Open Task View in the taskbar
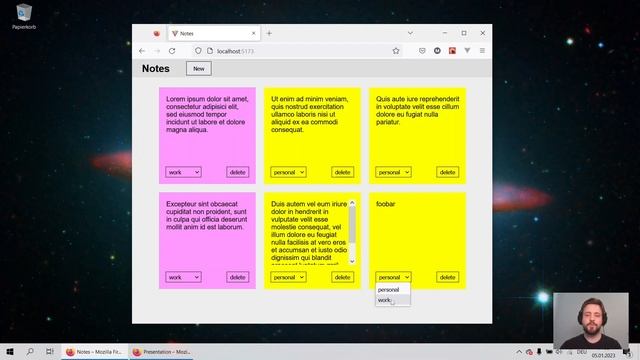Viewport: 640px width, 360px height. pyautogui.click(x=49, y=351)
